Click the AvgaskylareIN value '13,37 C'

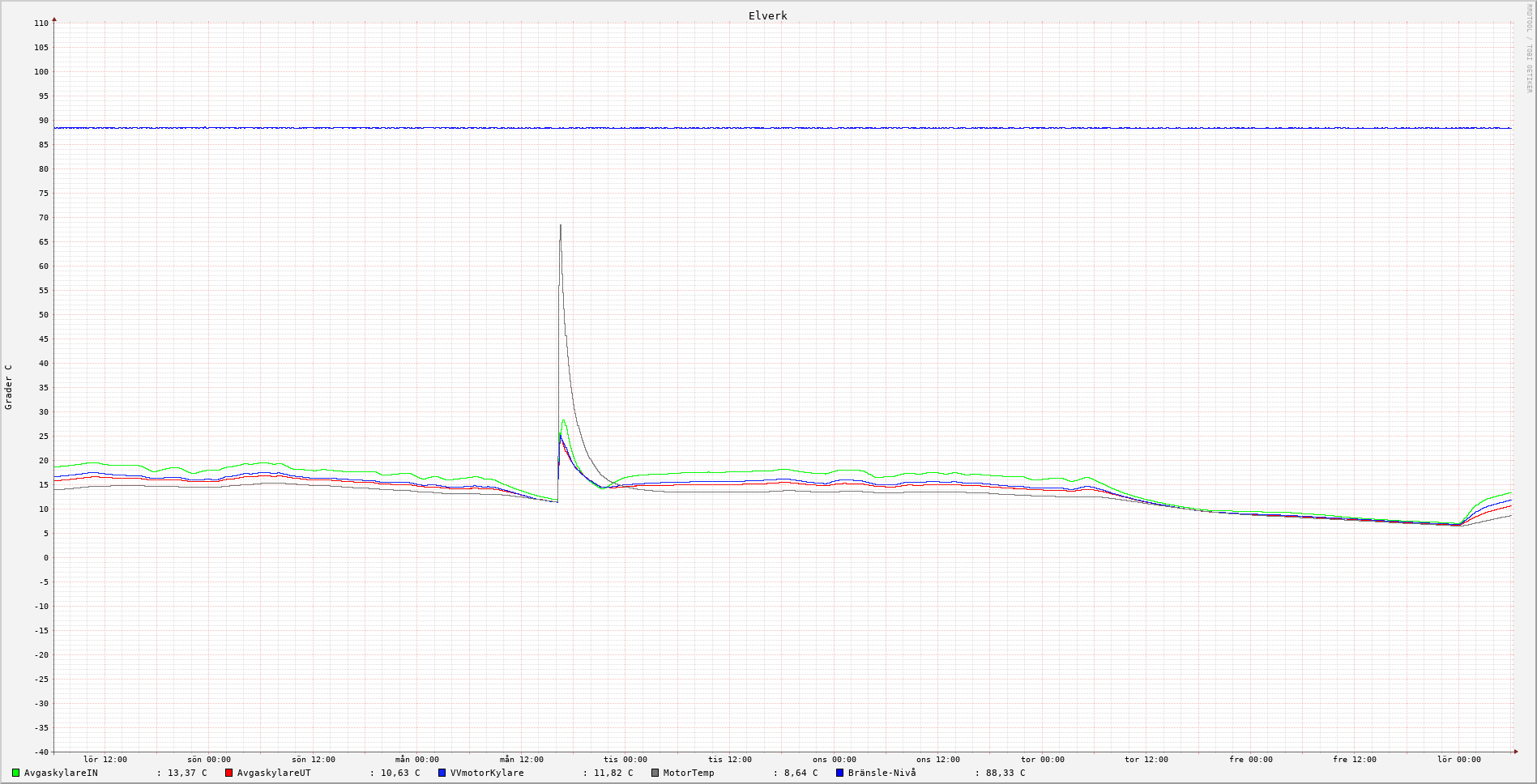click(187, 773)
